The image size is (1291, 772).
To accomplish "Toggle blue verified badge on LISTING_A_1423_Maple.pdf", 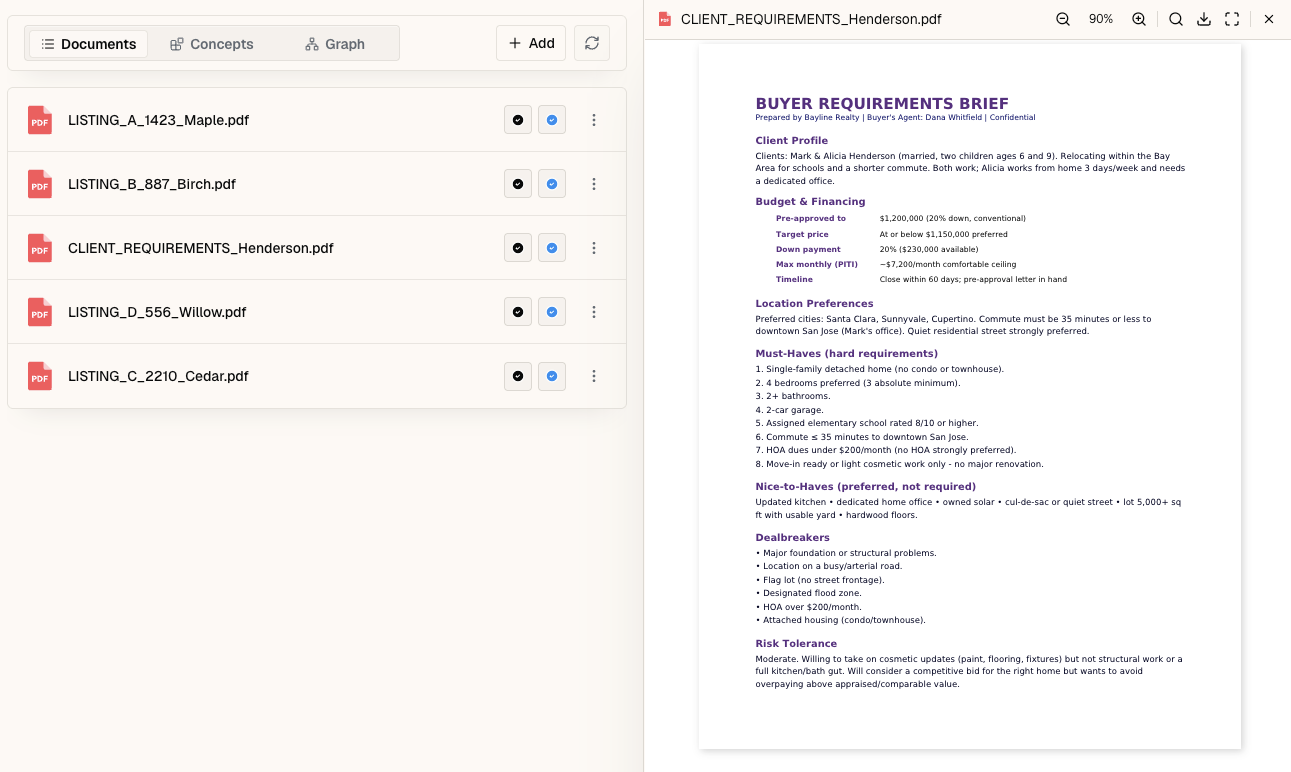I will [552, 120].
